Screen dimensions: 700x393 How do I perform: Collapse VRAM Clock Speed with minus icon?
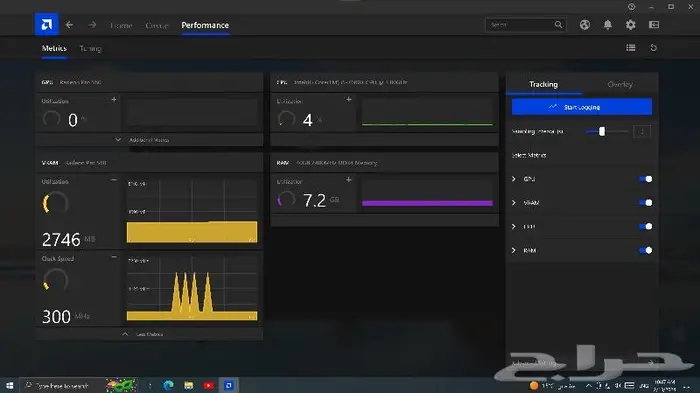114,257
